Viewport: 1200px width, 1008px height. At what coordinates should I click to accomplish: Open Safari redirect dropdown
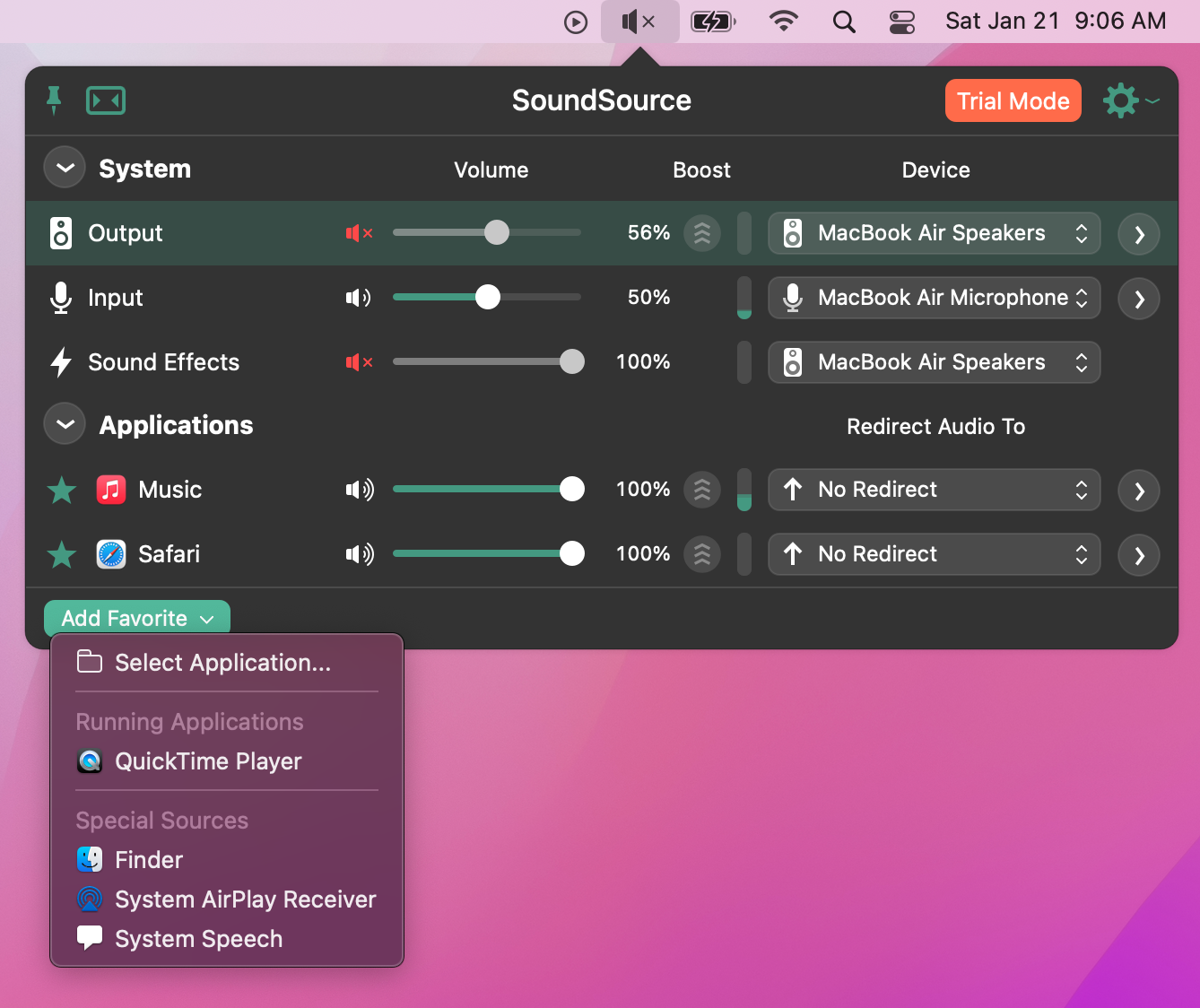[x=935, y=554]
